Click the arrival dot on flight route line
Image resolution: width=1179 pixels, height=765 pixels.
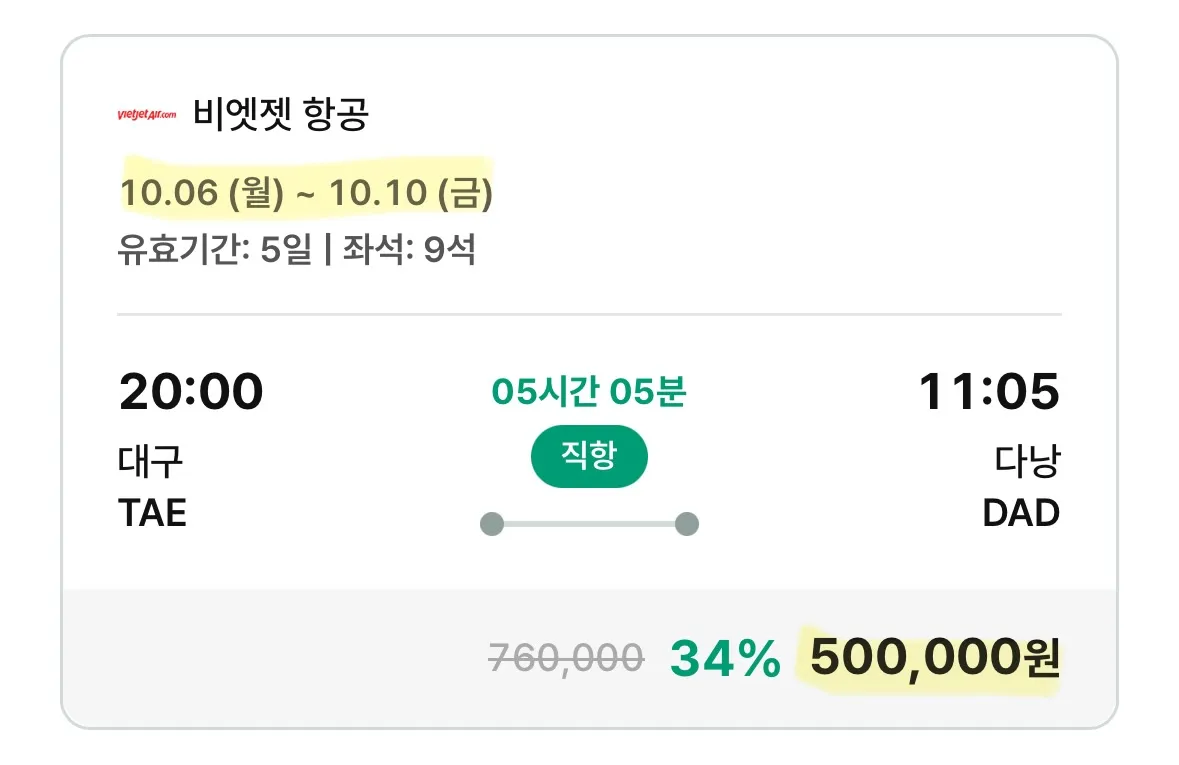click(687, 523)
